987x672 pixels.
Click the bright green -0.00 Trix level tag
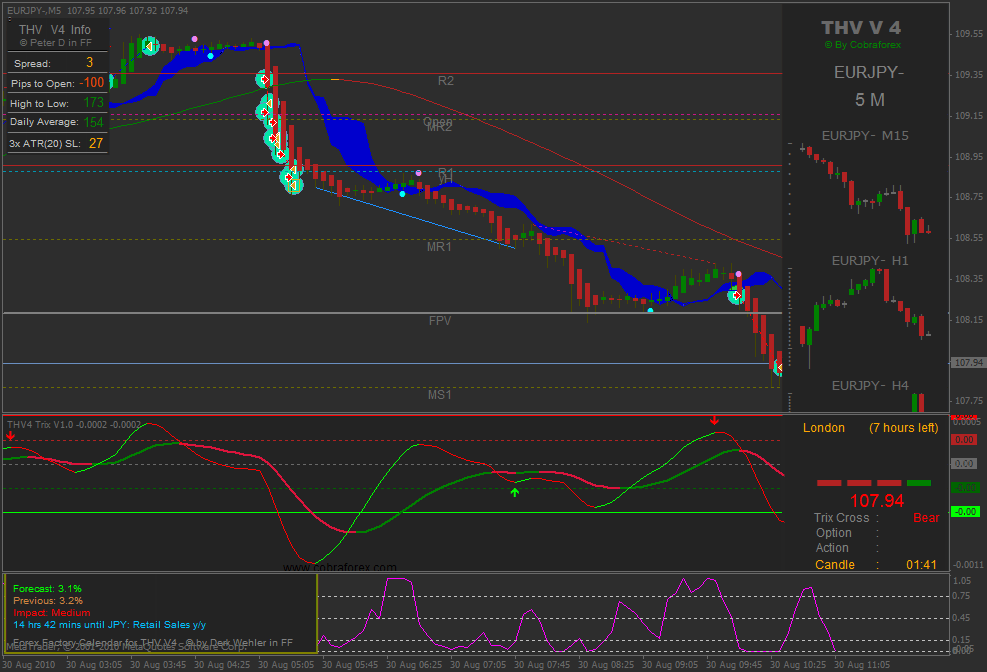tap(964, 512)
